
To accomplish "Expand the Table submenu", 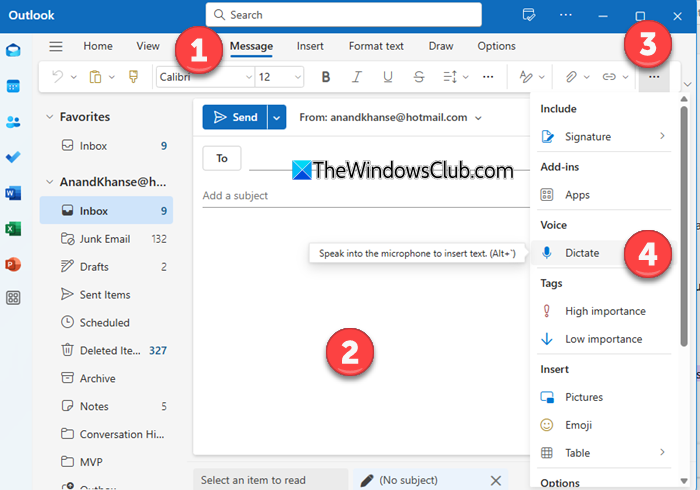I will tap(662, 452).
